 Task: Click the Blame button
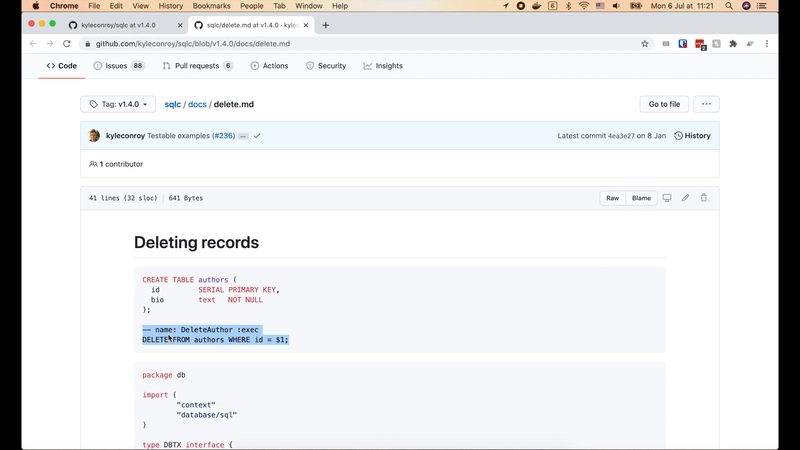(x=641, y=198)
